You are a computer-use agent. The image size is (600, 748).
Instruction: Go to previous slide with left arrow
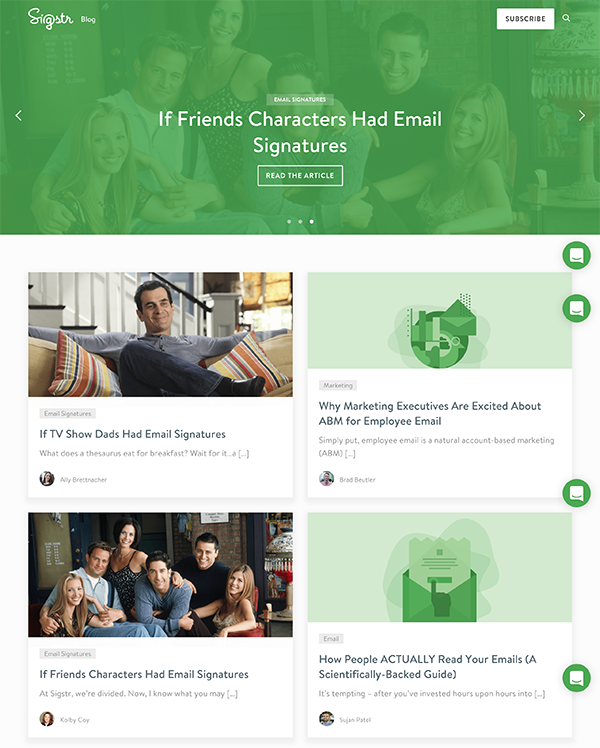pyautogui.click(x=19, y=115)
